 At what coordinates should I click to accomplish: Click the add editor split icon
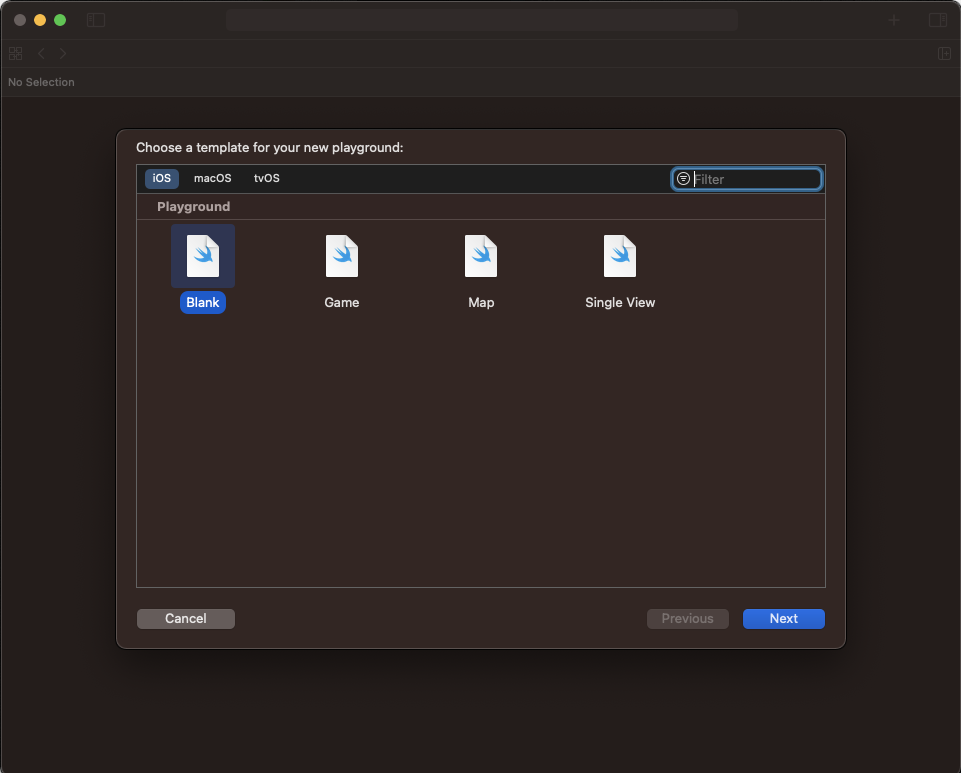[x=944, y=54]
